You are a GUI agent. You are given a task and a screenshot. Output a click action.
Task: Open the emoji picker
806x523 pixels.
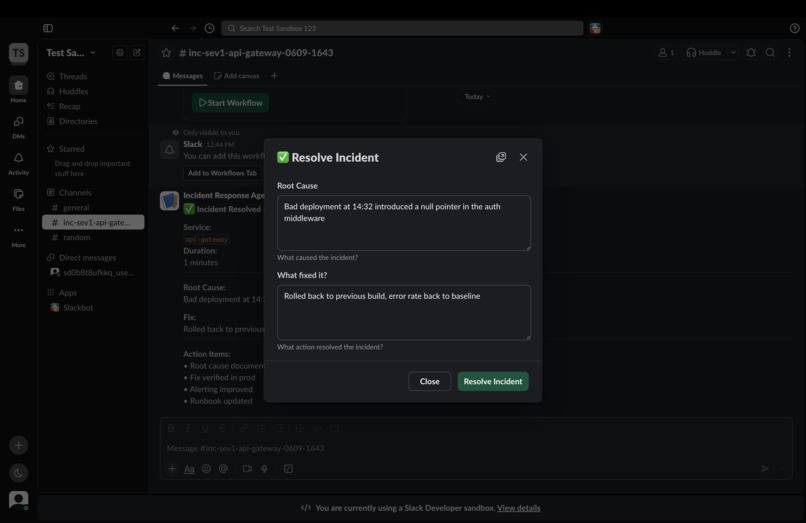point(206,468)
